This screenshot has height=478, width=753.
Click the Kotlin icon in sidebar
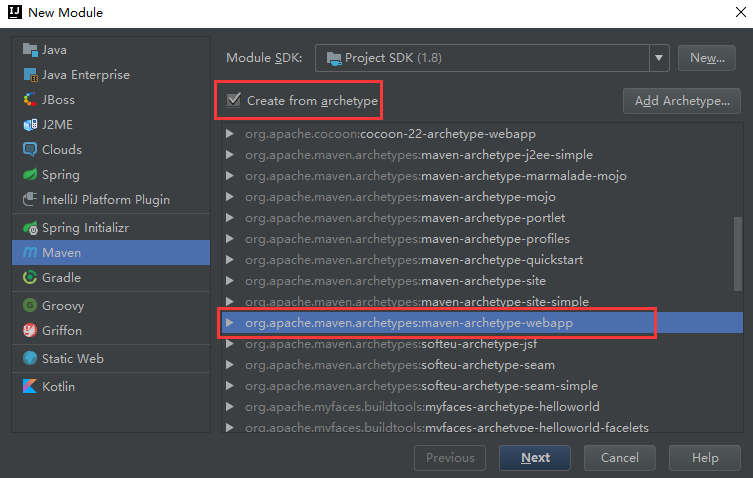(30, 386)
